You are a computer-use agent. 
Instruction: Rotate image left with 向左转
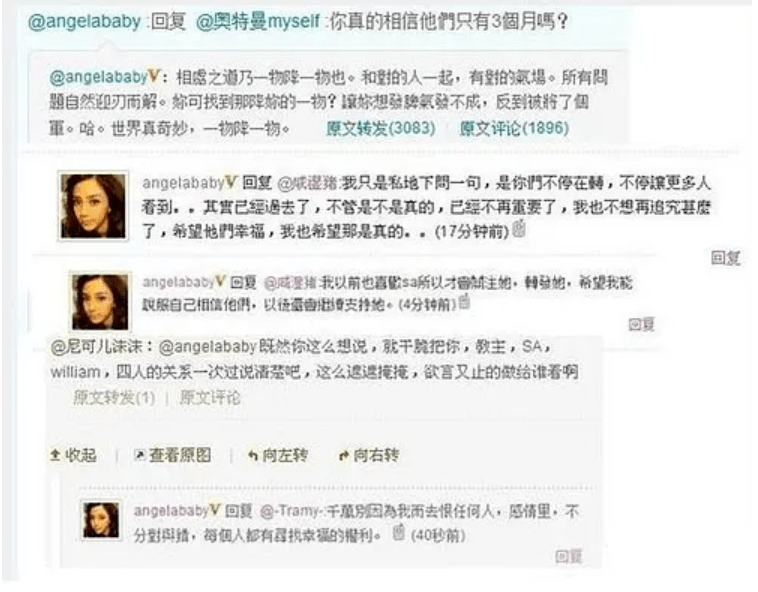click(x=278, y=455)
